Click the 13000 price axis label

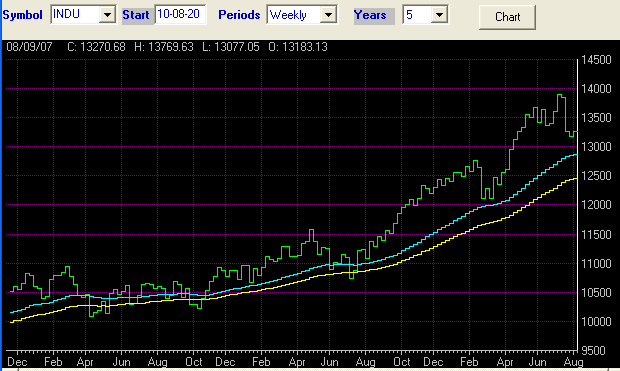pyautogui.click(x=596, y=147)
